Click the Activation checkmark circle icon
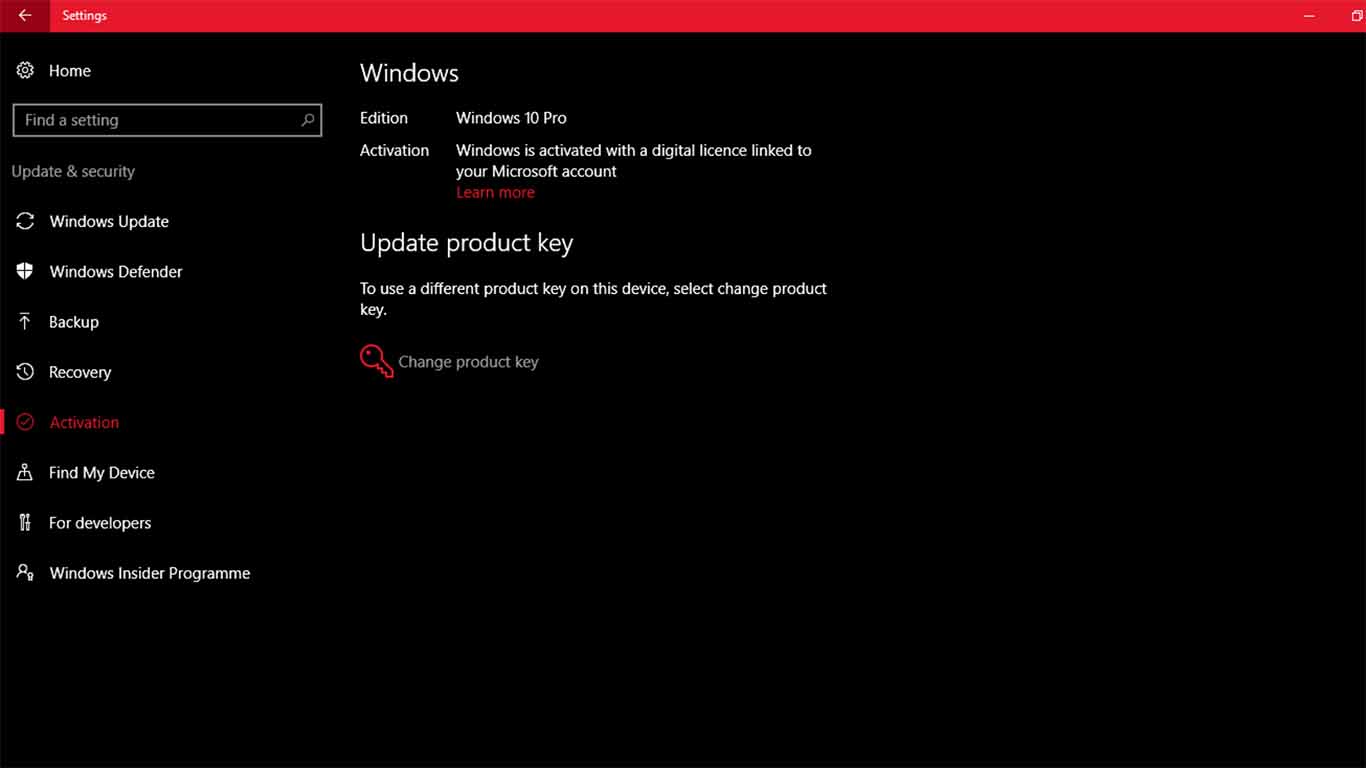Screen dimensions: 1366x768 coord(25,422)
